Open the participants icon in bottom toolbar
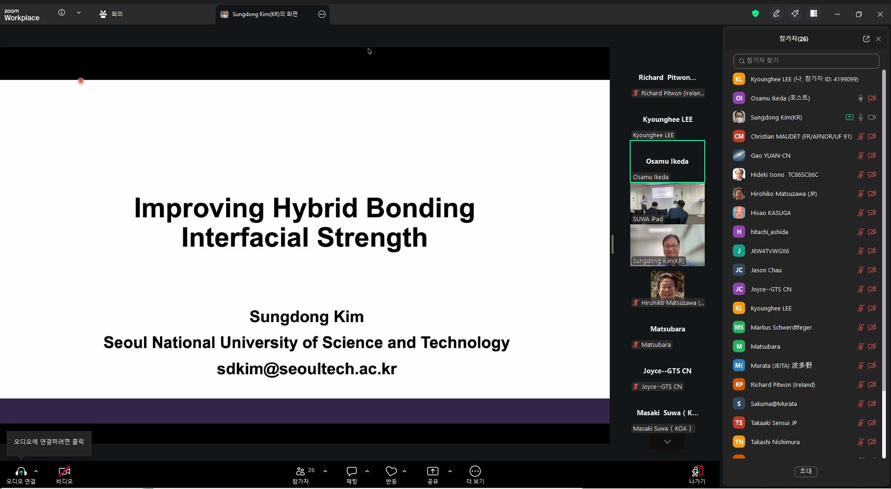This screenshot has width=891, height=489. 301,471
